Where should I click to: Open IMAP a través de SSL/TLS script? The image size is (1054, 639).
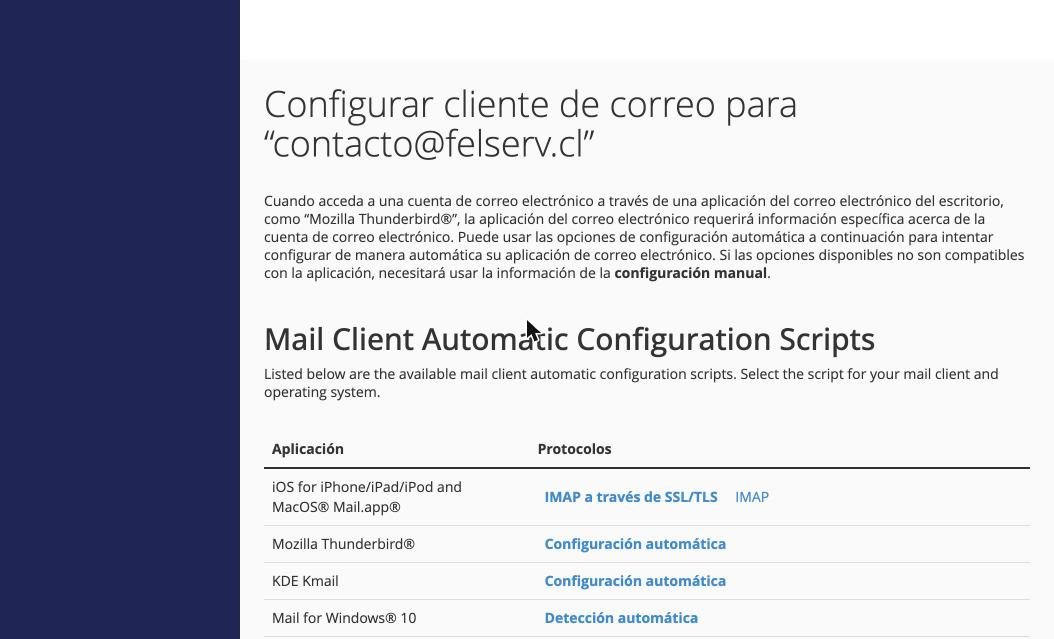tap(631, 497)
